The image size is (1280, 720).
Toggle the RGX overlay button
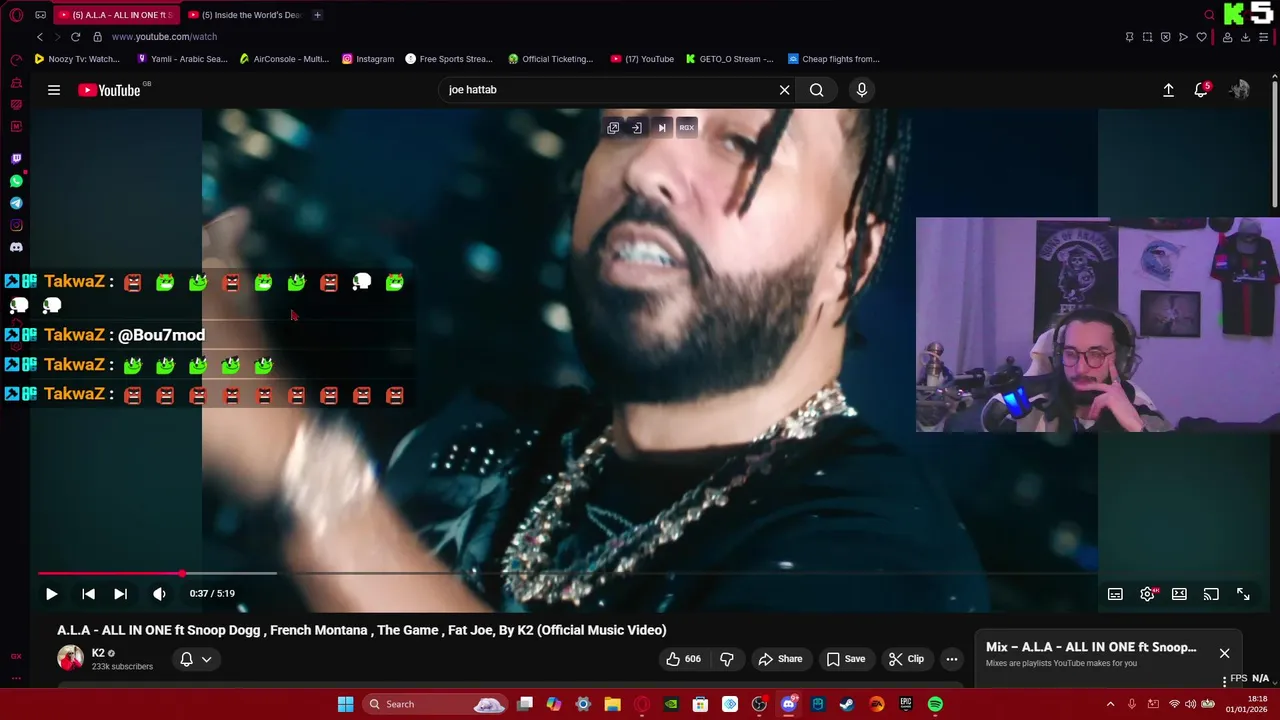pyautogui.click(x=686, y=128)
